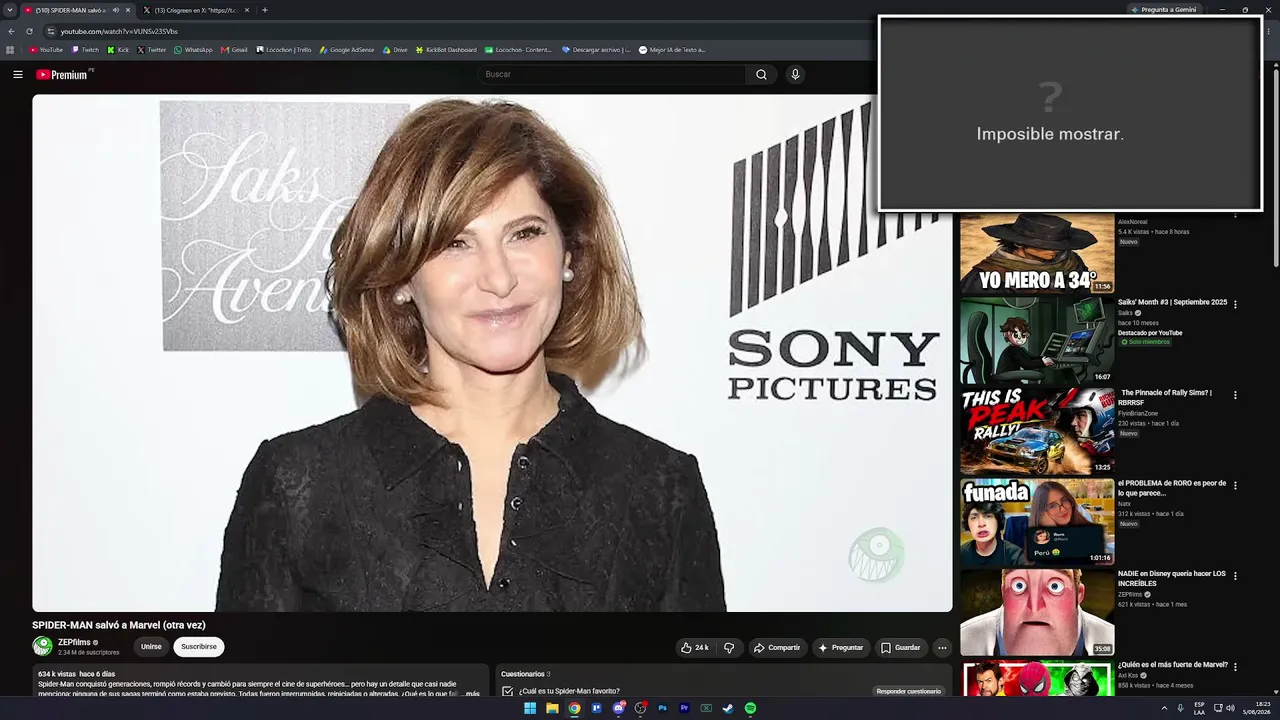Open the YO MERO A 34° thumbnail
The image size is (1280, 720).
pyautogui.click(x=1037, y=253)
